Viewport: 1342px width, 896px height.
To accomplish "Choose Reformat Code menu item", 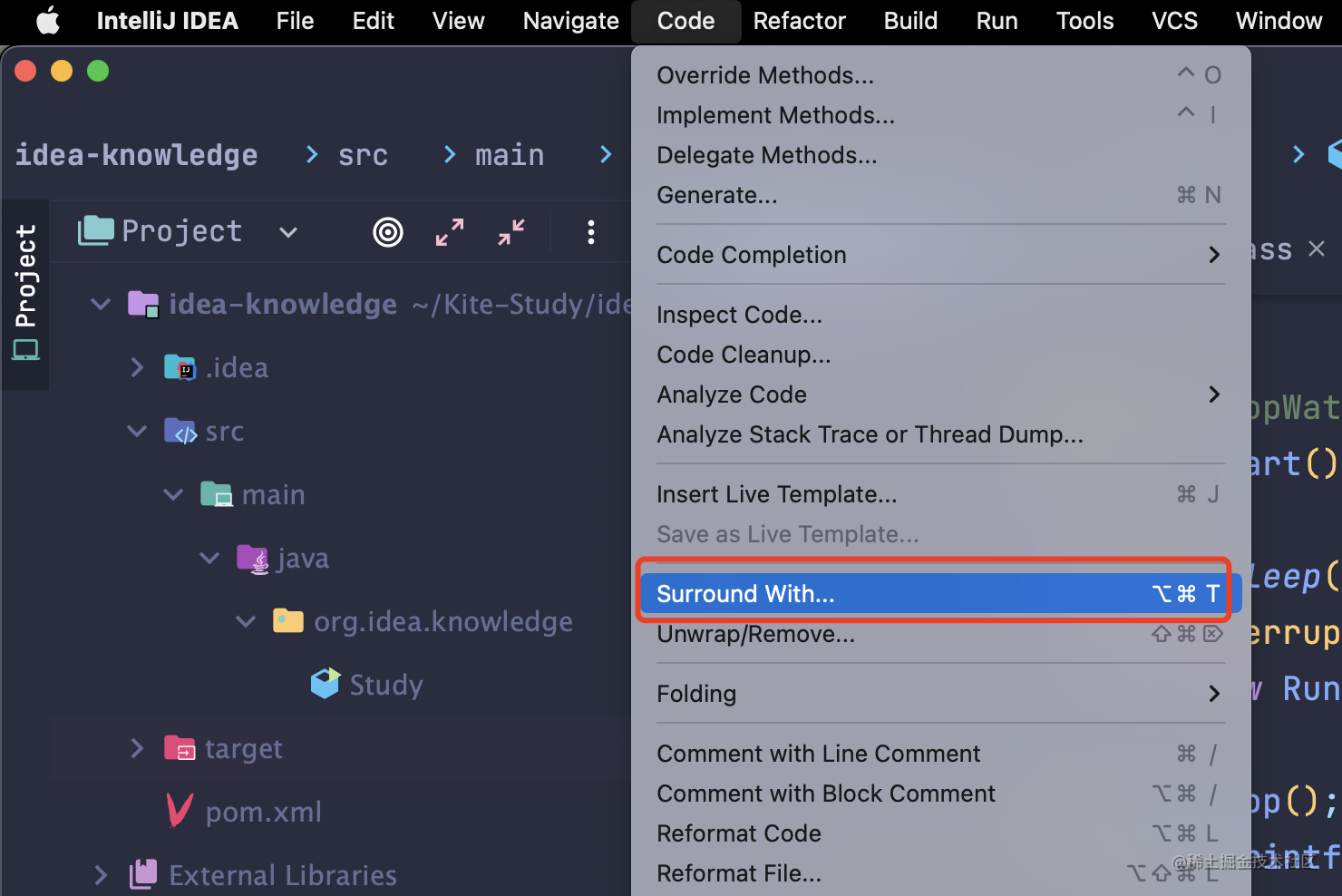I will click(x=940, y=833).
